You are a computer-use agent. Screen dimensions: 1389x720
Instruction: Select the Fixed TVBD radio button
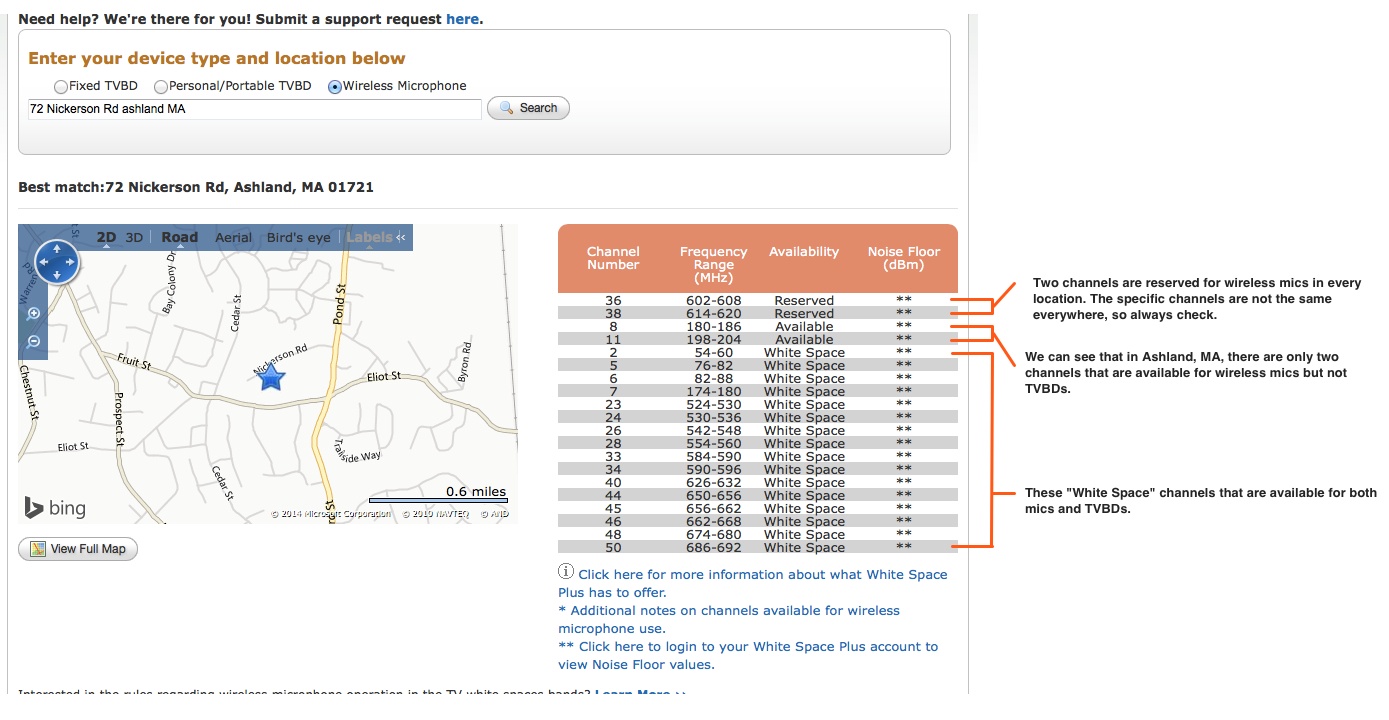[x=61, y=87]
